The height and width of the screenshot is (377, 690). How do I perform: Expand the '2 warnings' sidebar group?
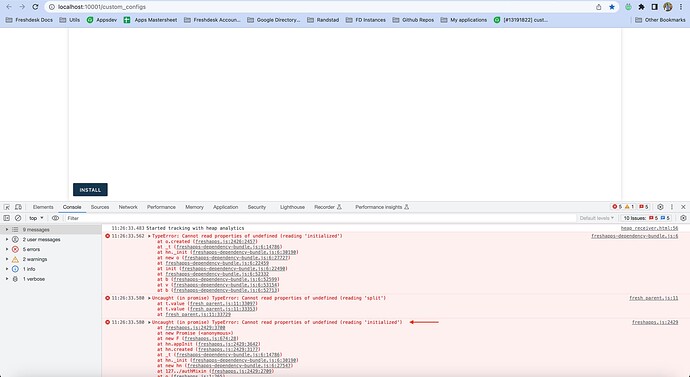[7, 259]
